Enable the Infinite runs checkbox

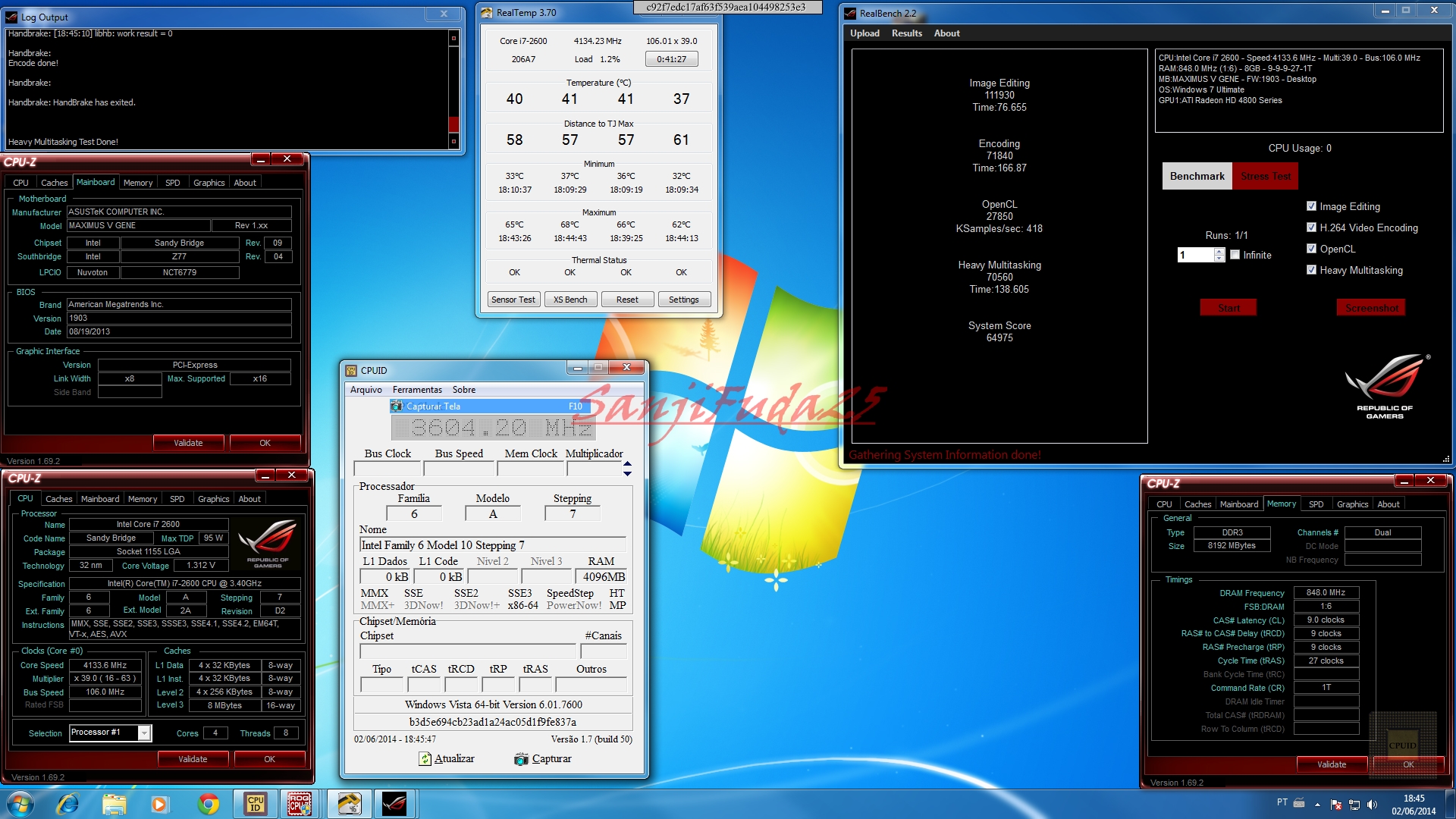1235,255
